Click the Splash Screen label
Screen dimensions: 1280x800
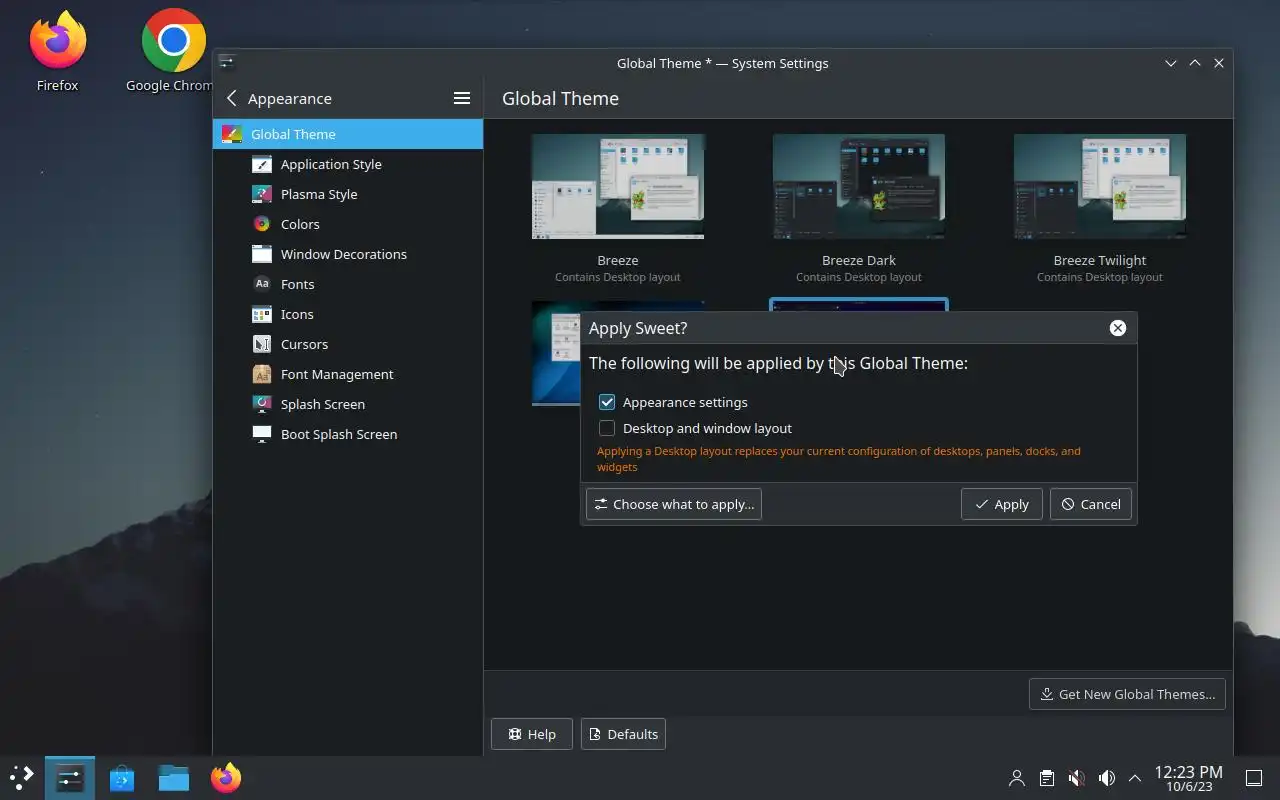tap(323, 404)
